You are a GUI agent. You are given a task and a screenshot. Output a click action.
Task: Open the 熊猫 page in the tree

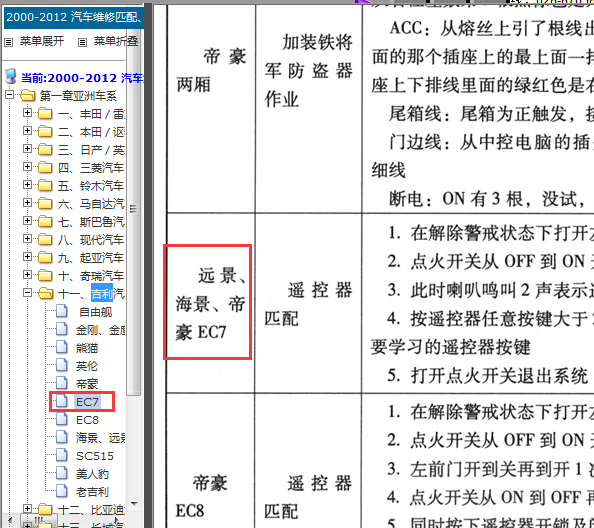tap(87, 348)
